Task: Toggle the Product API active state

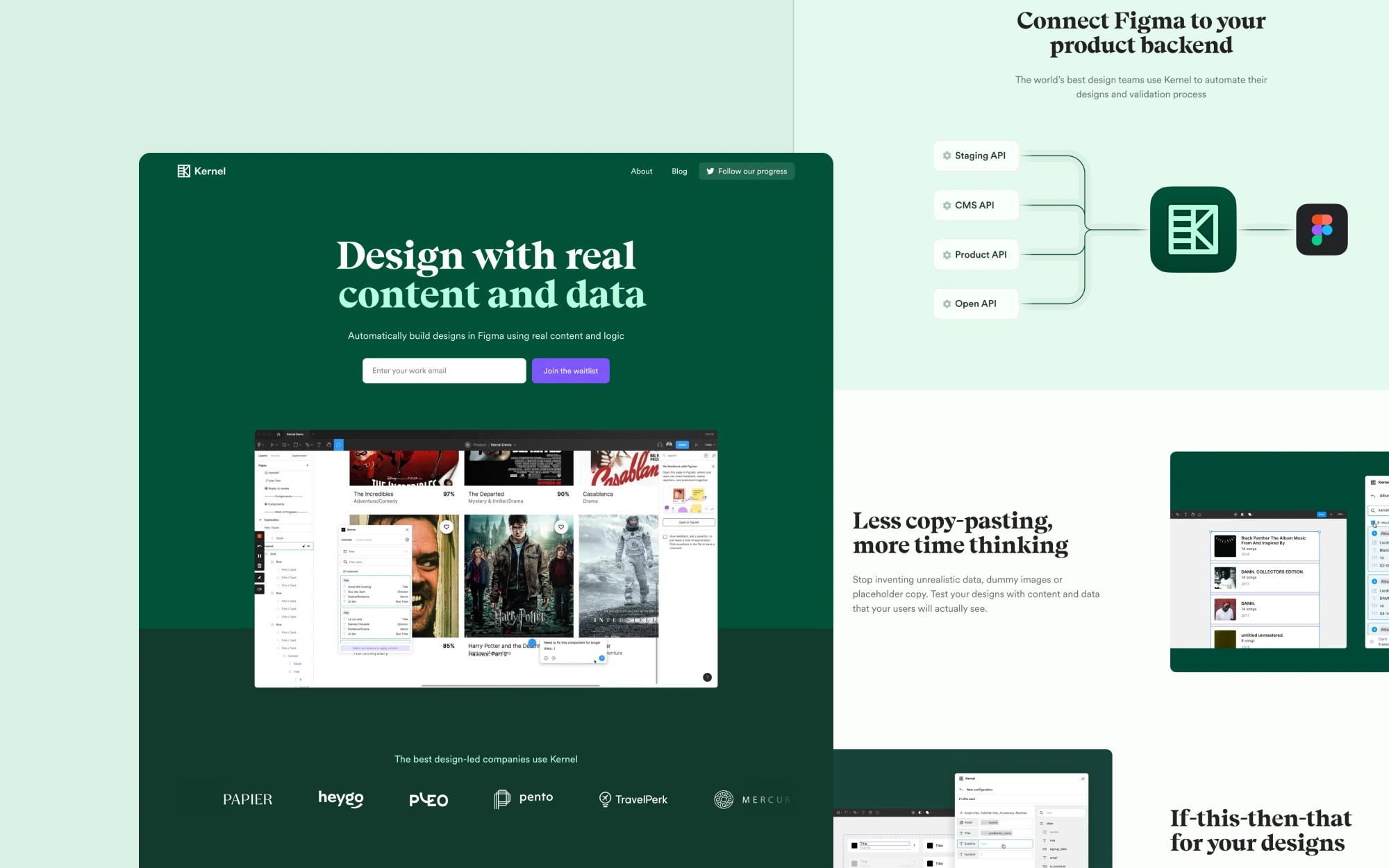Action: [x=976, y=254]
